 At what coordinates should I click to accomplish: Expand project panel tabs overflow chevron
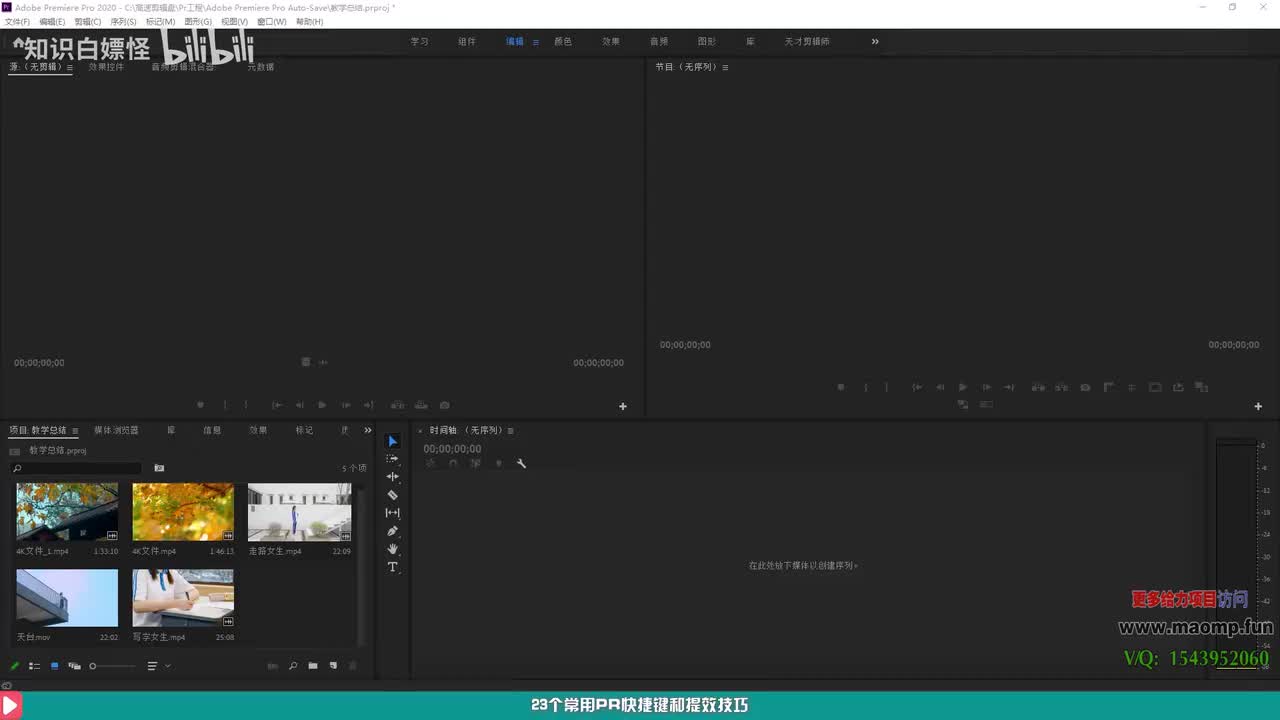click(x=367, y=430)
